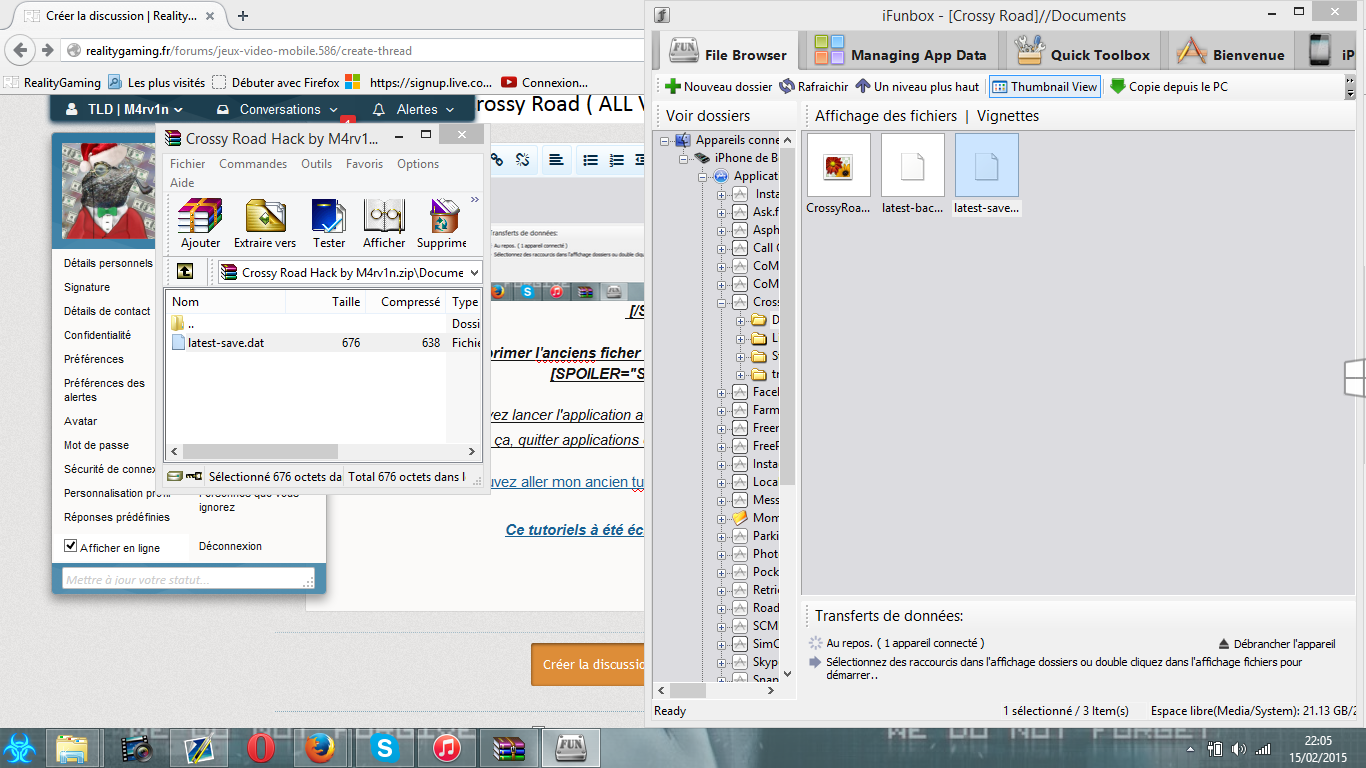Click the forum editor unlink icon
1366x768 pixels.
point(523,160)
